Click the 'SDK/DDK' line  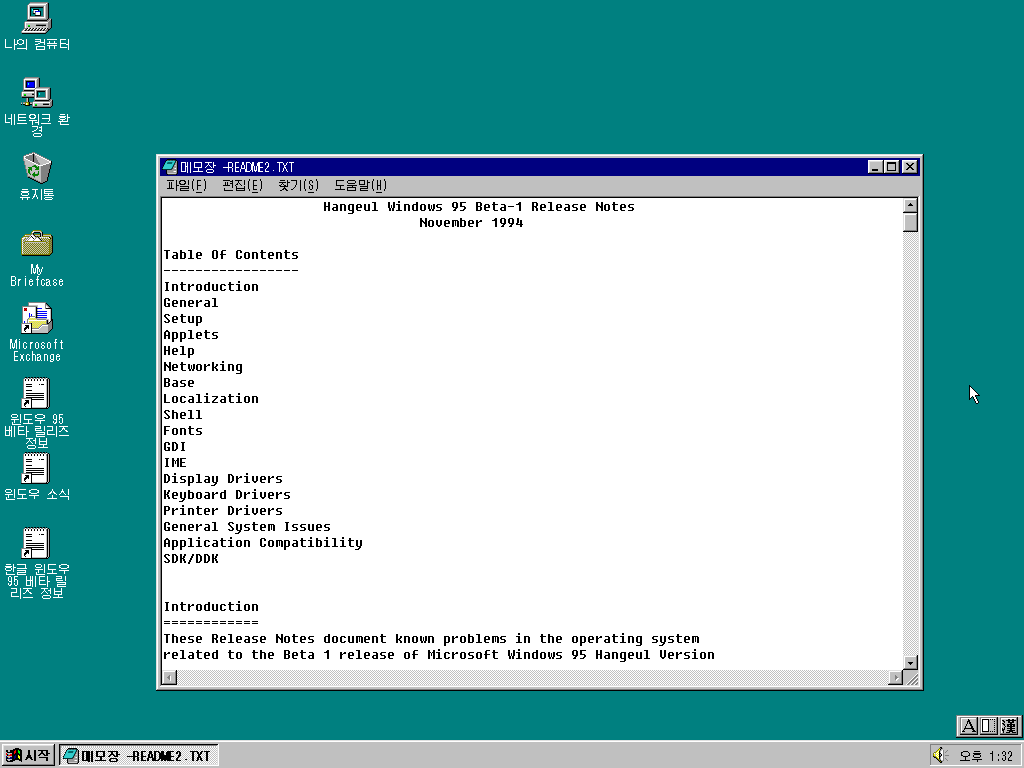pos(191,559)
